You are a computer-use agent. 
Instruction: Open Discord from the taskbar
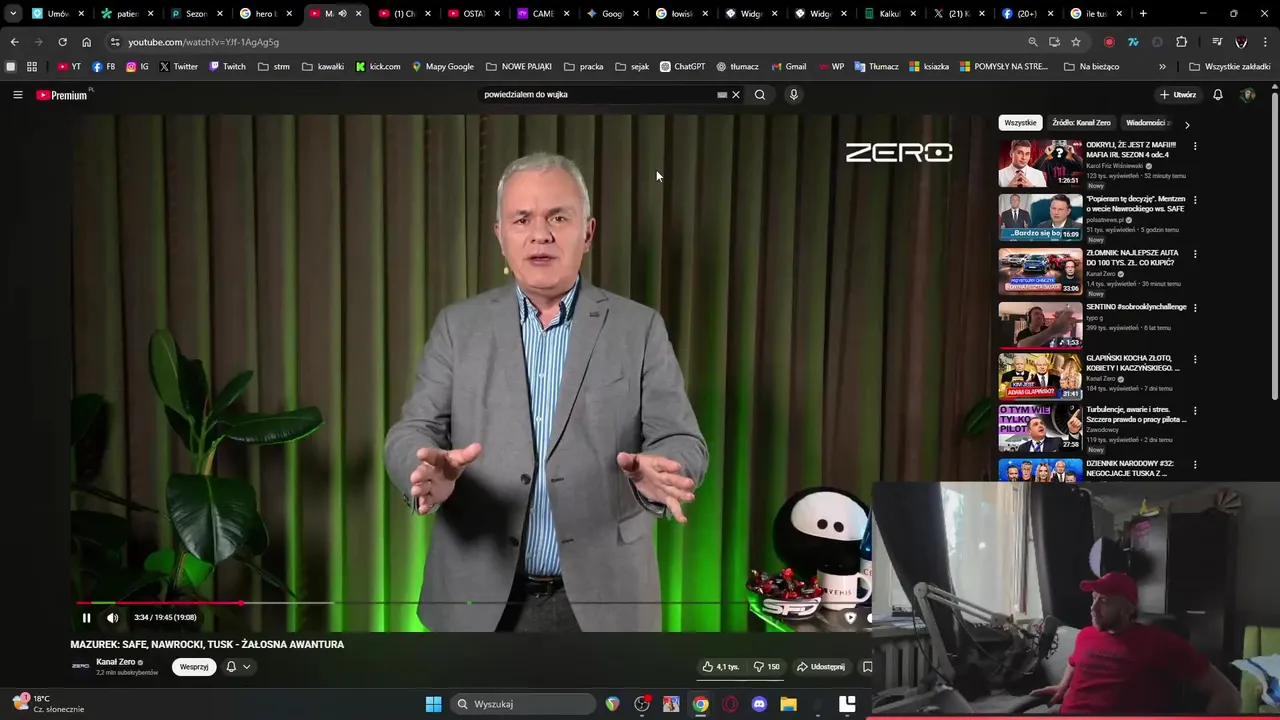pos(759,704)
